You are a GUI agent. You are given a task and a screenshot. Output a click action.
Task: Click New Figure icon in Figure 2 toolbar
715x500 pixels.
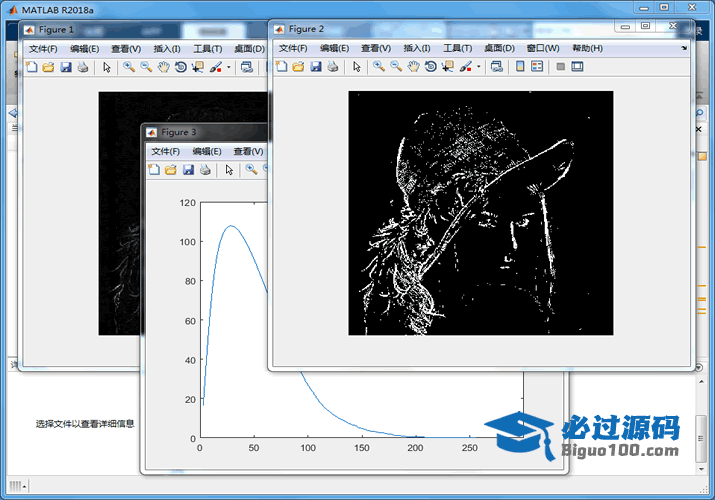point(282,67)
